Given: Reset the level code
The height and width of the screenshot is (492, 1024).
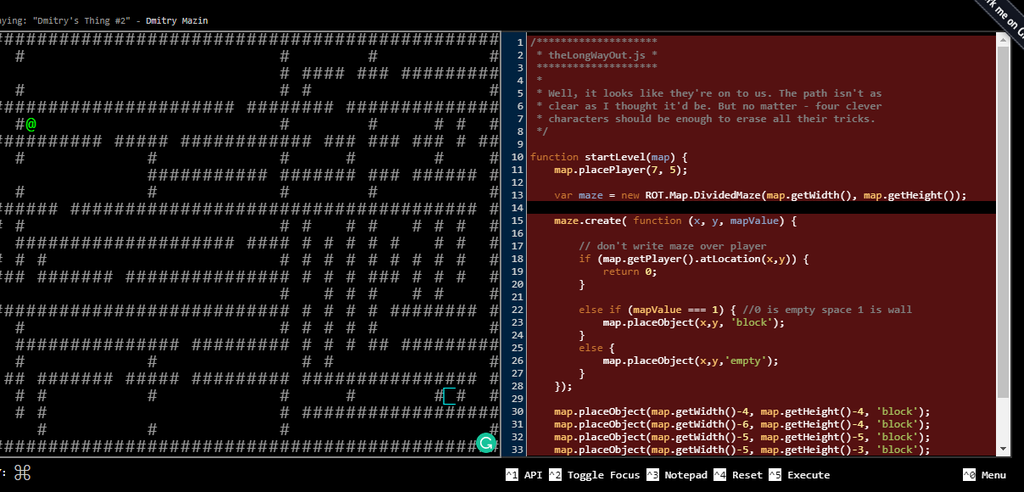Looking at the screenshot, I should [x=747, y=475].
